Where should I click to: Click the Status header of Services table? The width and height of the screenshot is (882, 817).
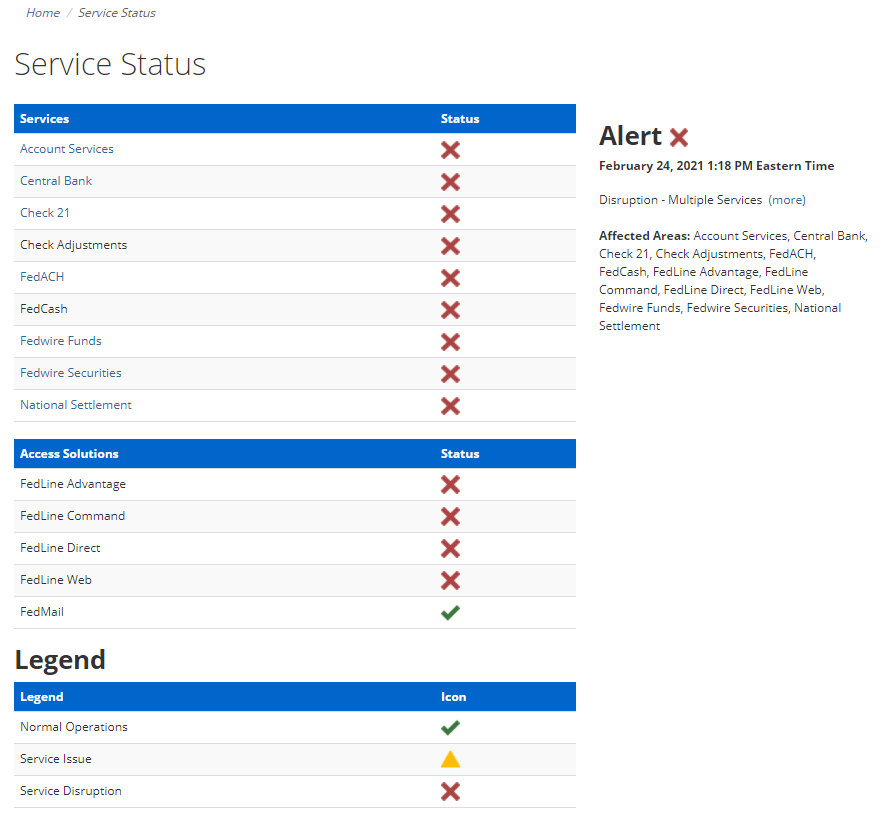pos(460,119)
